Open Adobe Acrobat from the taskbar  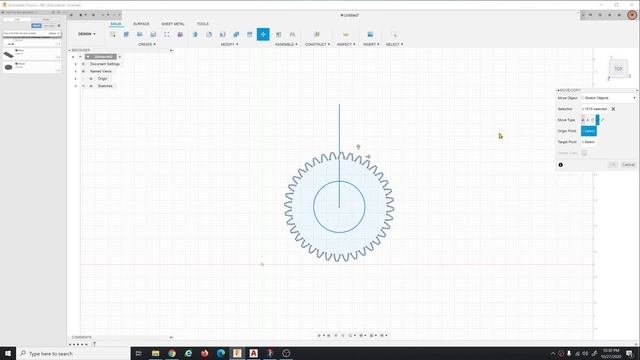tap(253, 353)
